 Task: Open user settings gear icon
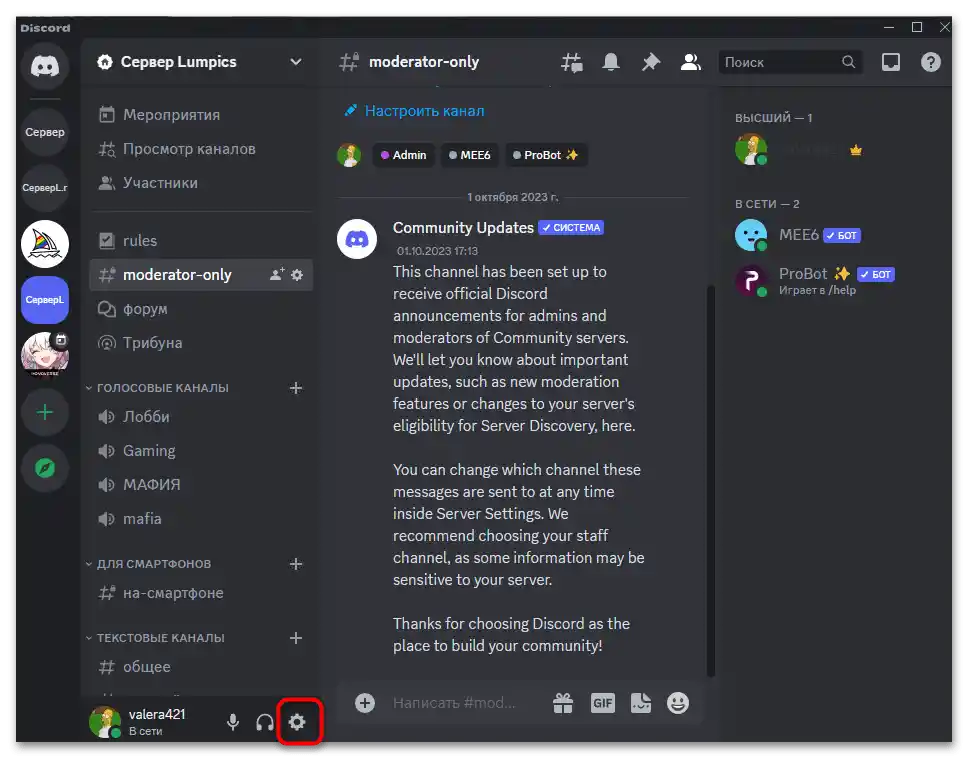297,722
